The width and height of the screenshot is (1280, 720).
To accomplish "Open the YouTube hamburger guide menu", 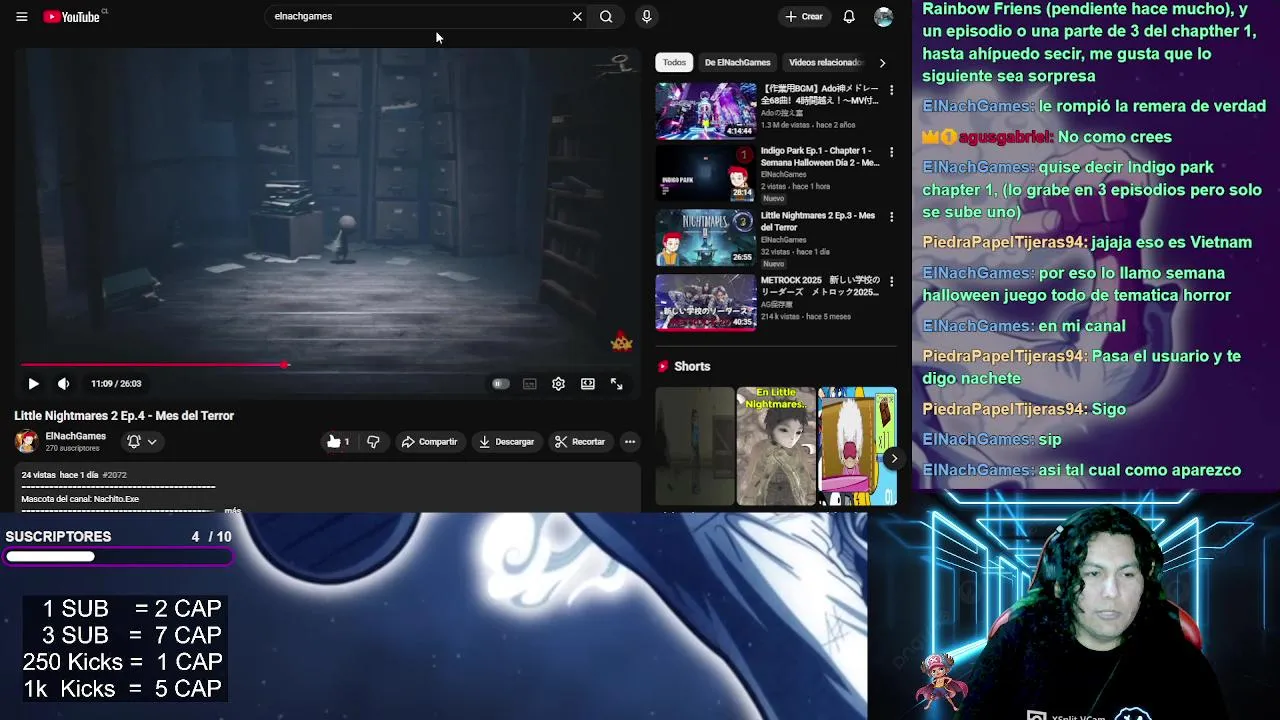I will (x=21, y=17).
